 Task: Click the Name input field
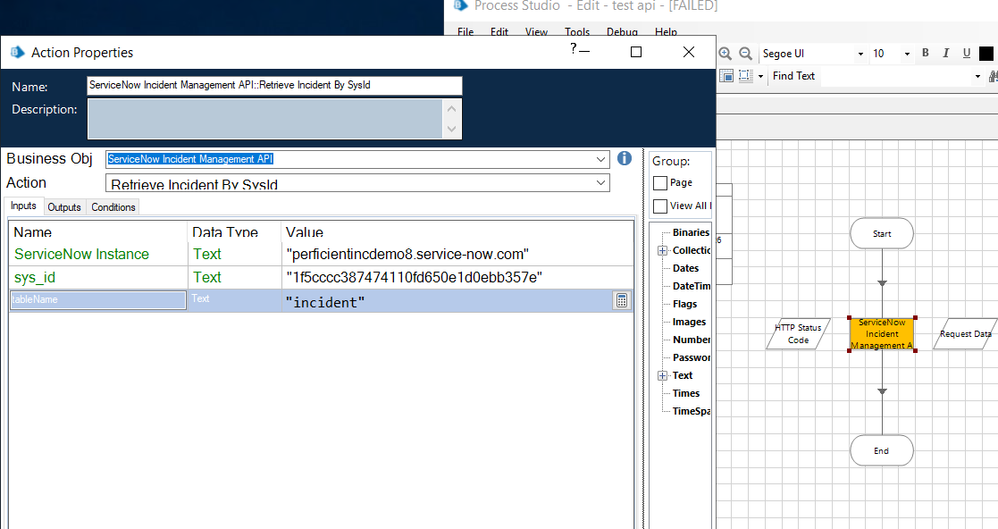pyautogui.click(x=274, y=85)
